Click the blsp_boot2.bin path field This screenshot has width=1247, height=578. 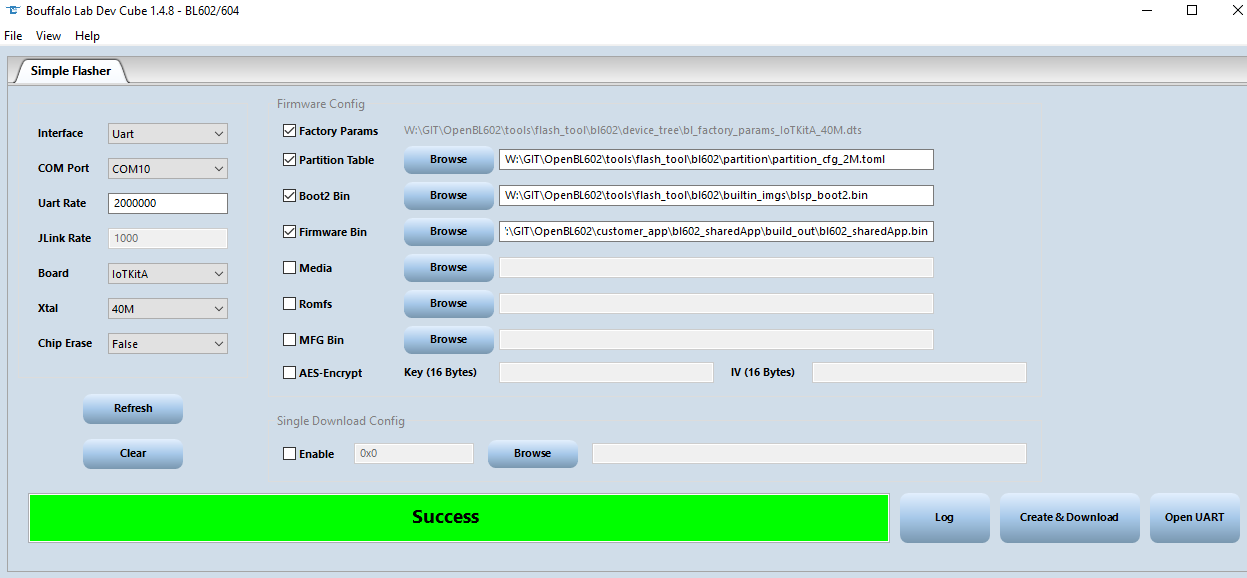716,196
